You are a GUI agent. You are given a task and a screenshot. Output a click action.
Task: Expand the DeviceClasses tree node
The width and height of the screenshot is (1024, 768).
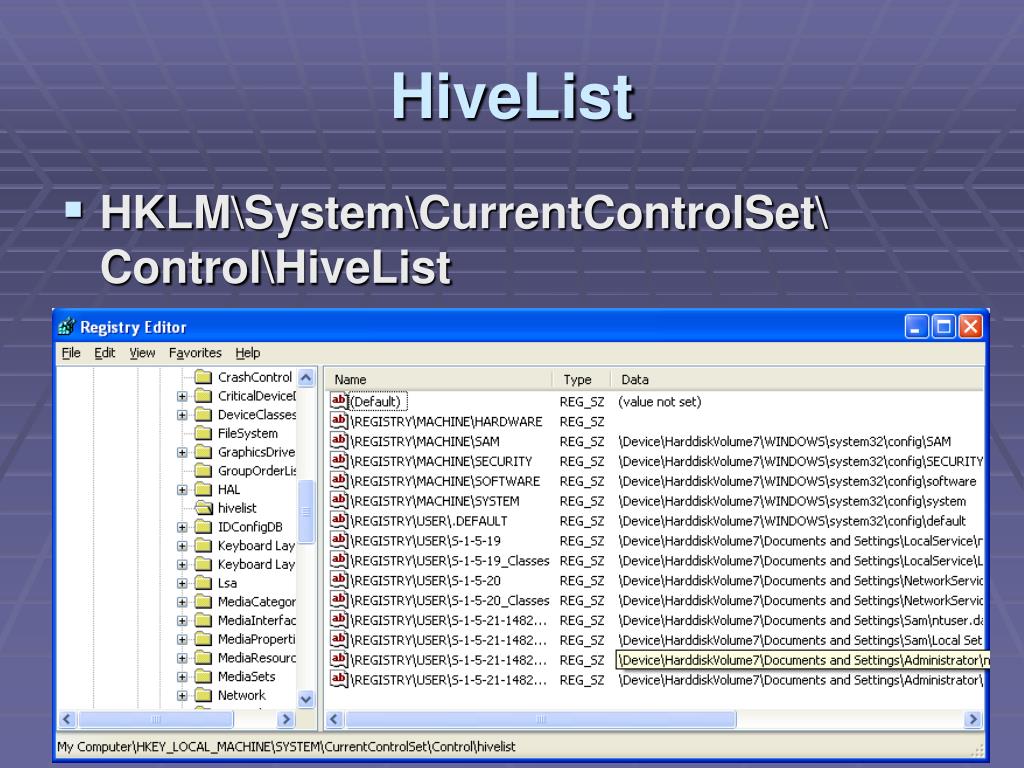pos(182,415)
